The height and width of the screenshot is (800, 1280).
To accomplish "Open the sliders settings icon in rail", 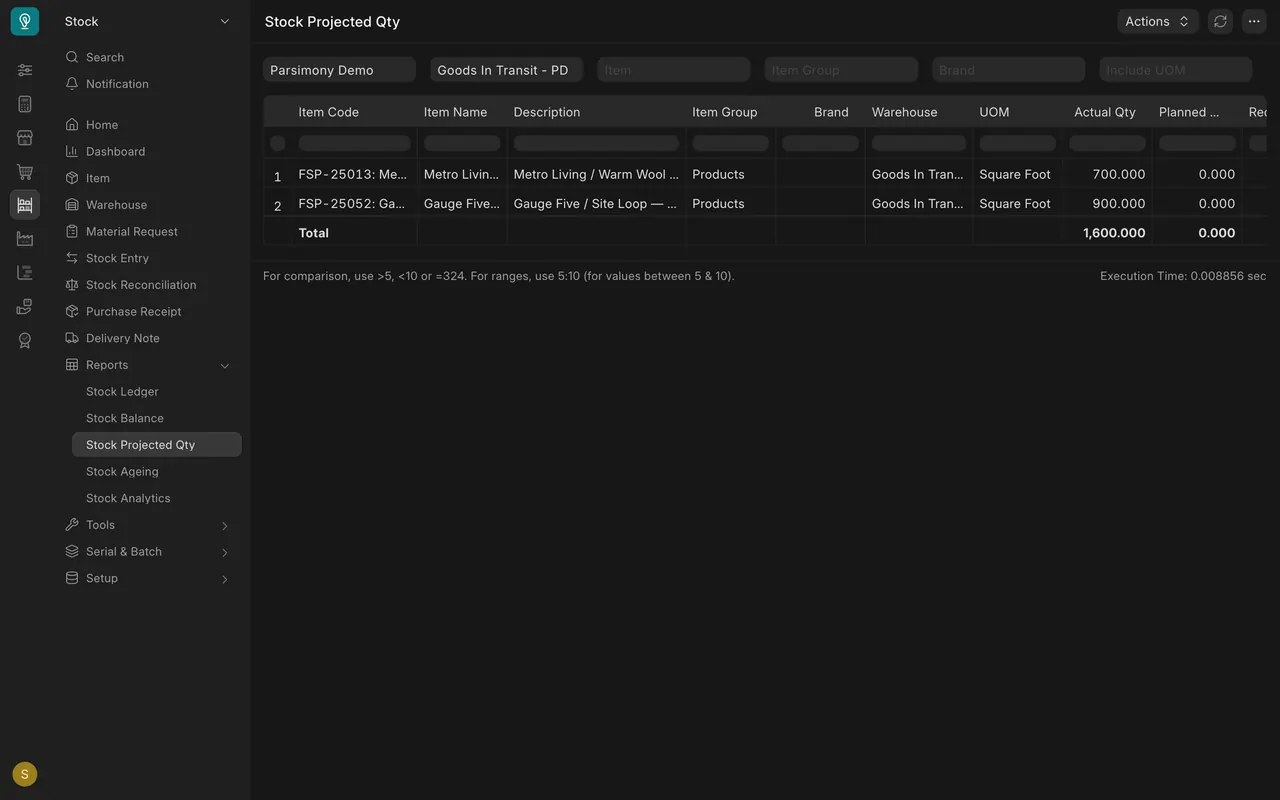I will pos(25,70).
